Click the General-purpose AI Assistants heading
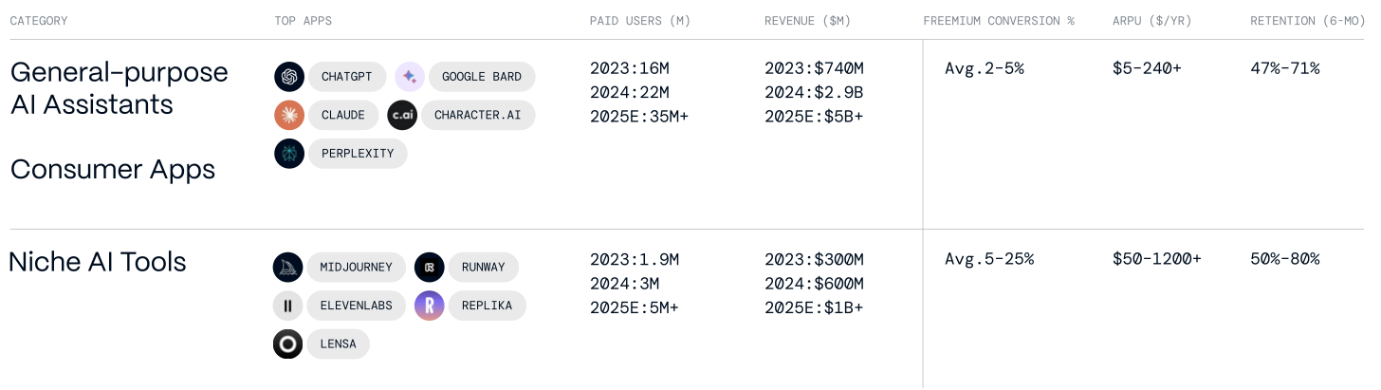The height and width of the screenshot is (390, 1381). 119,88
